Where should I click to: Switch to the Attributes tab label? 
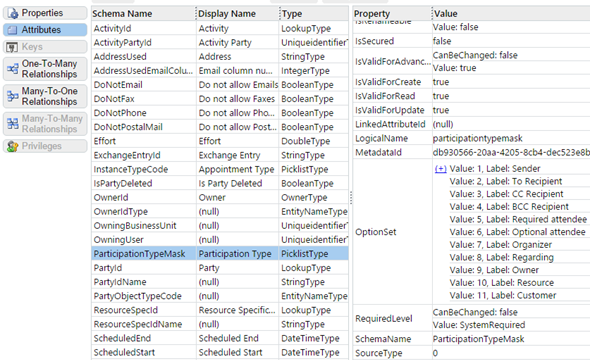(41, 30)
